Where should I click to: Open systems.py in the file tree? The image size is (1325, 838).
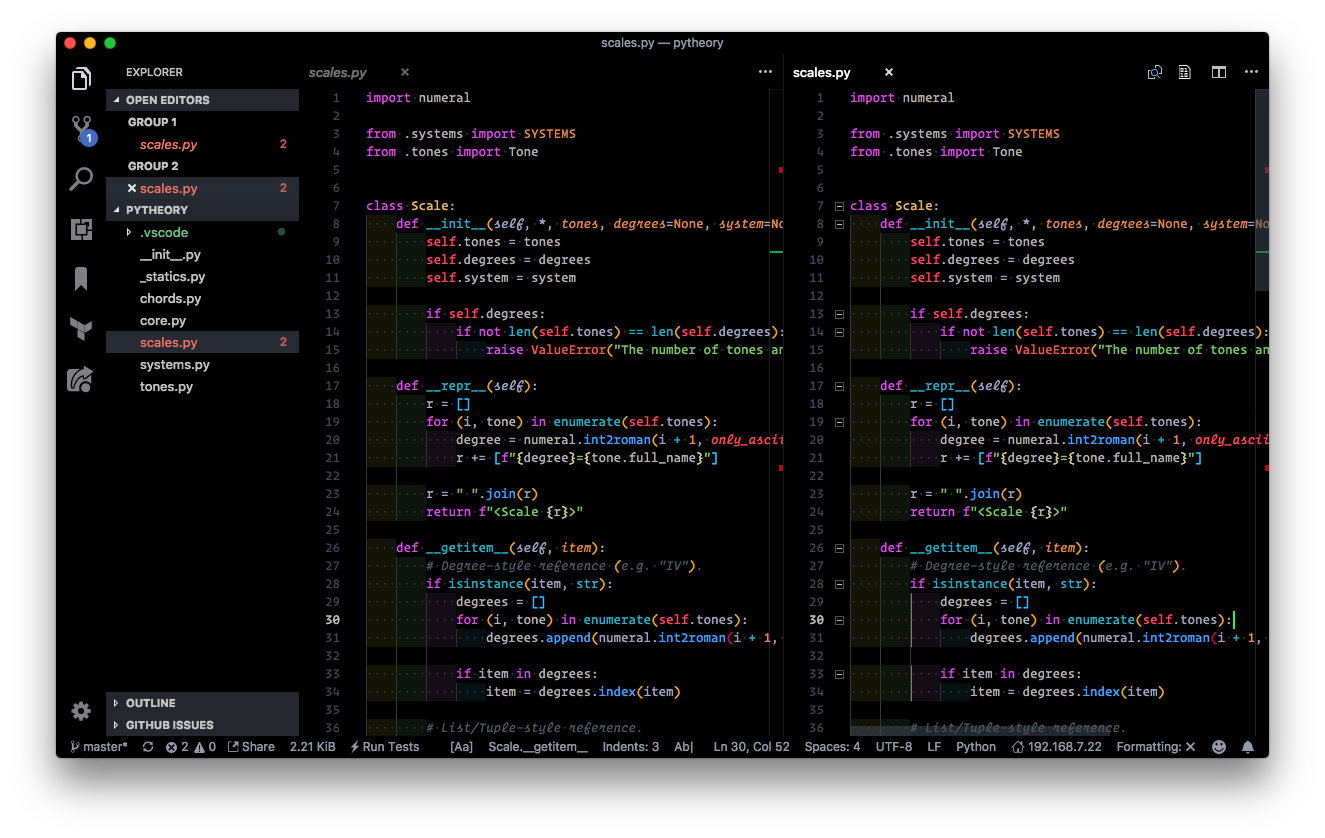click(x=202, y=365)
